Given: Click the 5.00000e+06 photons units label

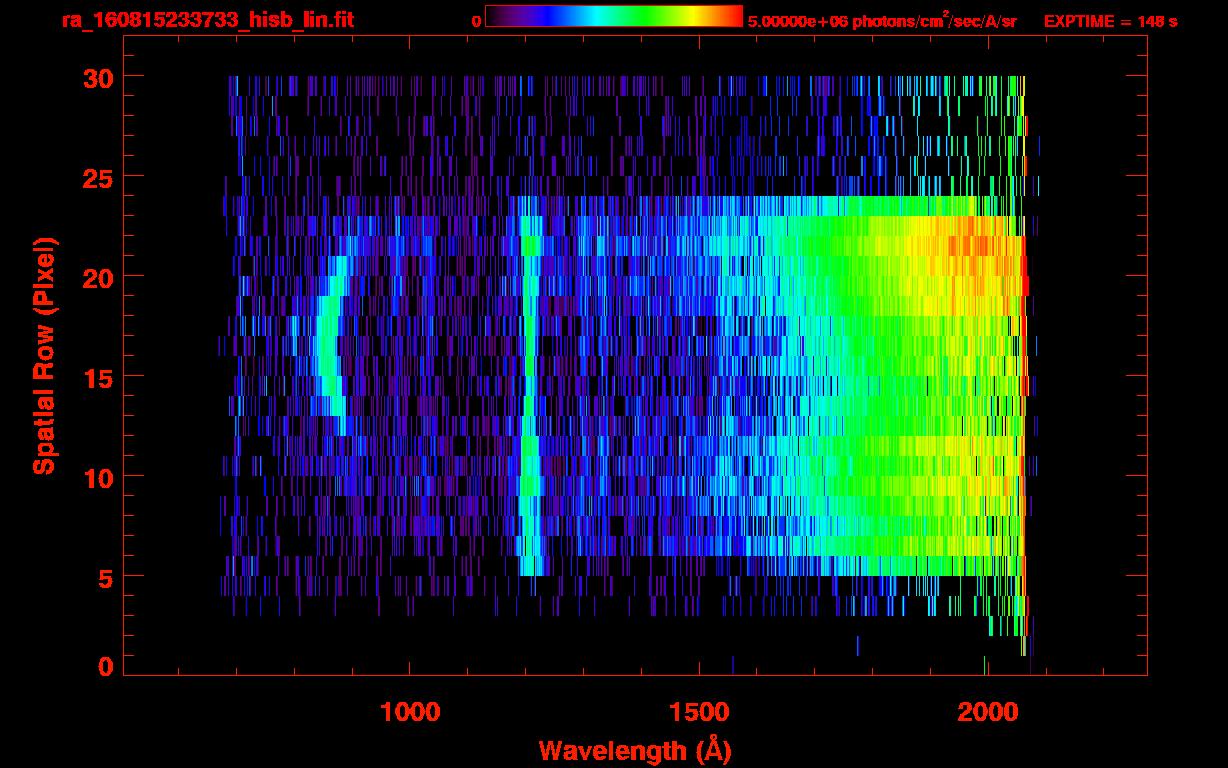Looking at the screenshot, I should [882, 20].
